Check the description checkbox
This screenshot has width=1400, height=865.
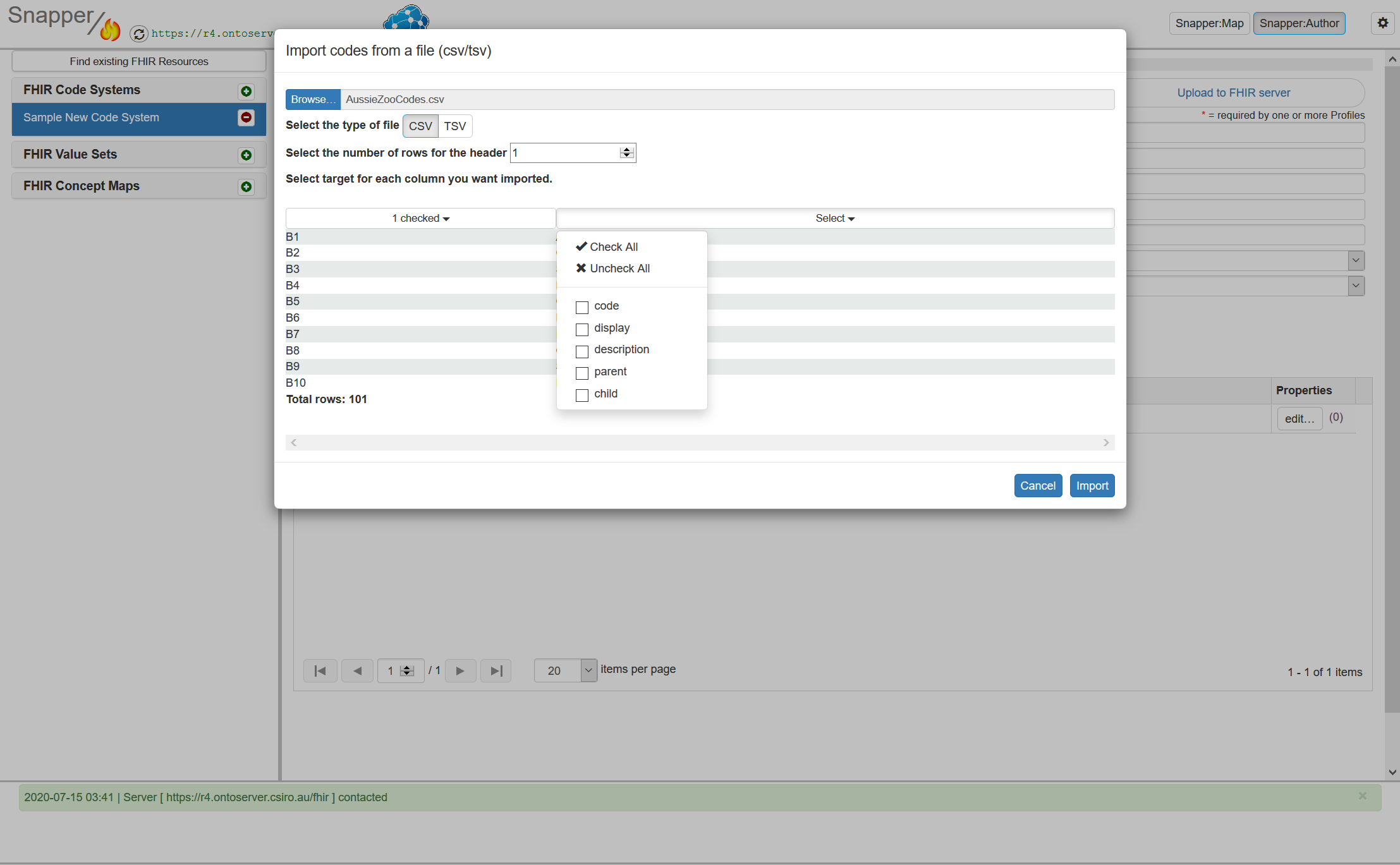[x=582, y=351]
